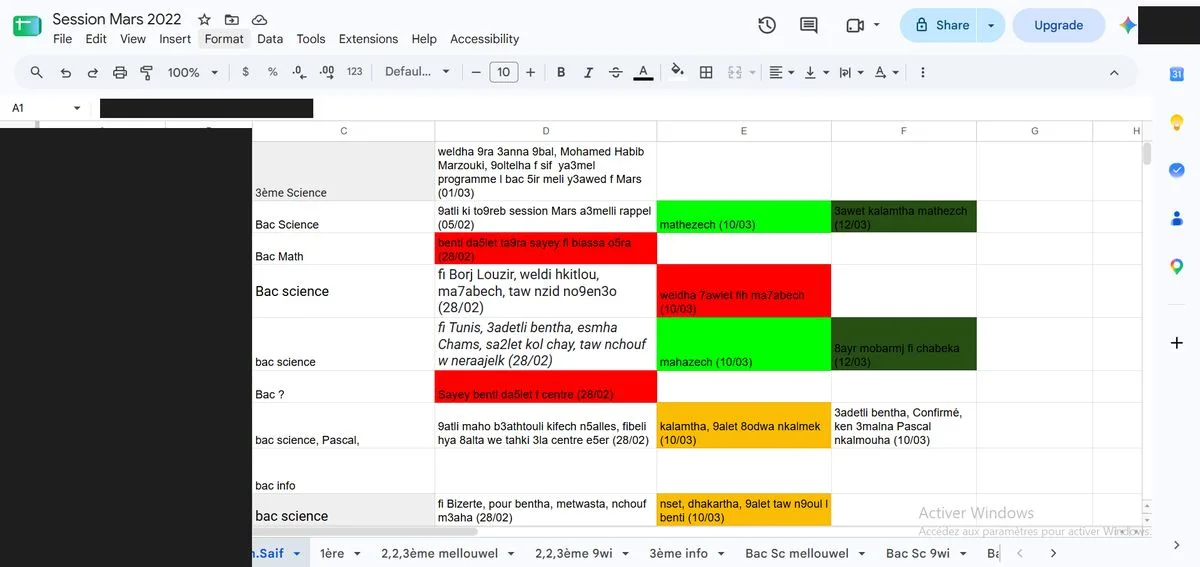Open the Edit menu
This screenshot has height=567, width=1200.
coord(96,39)
